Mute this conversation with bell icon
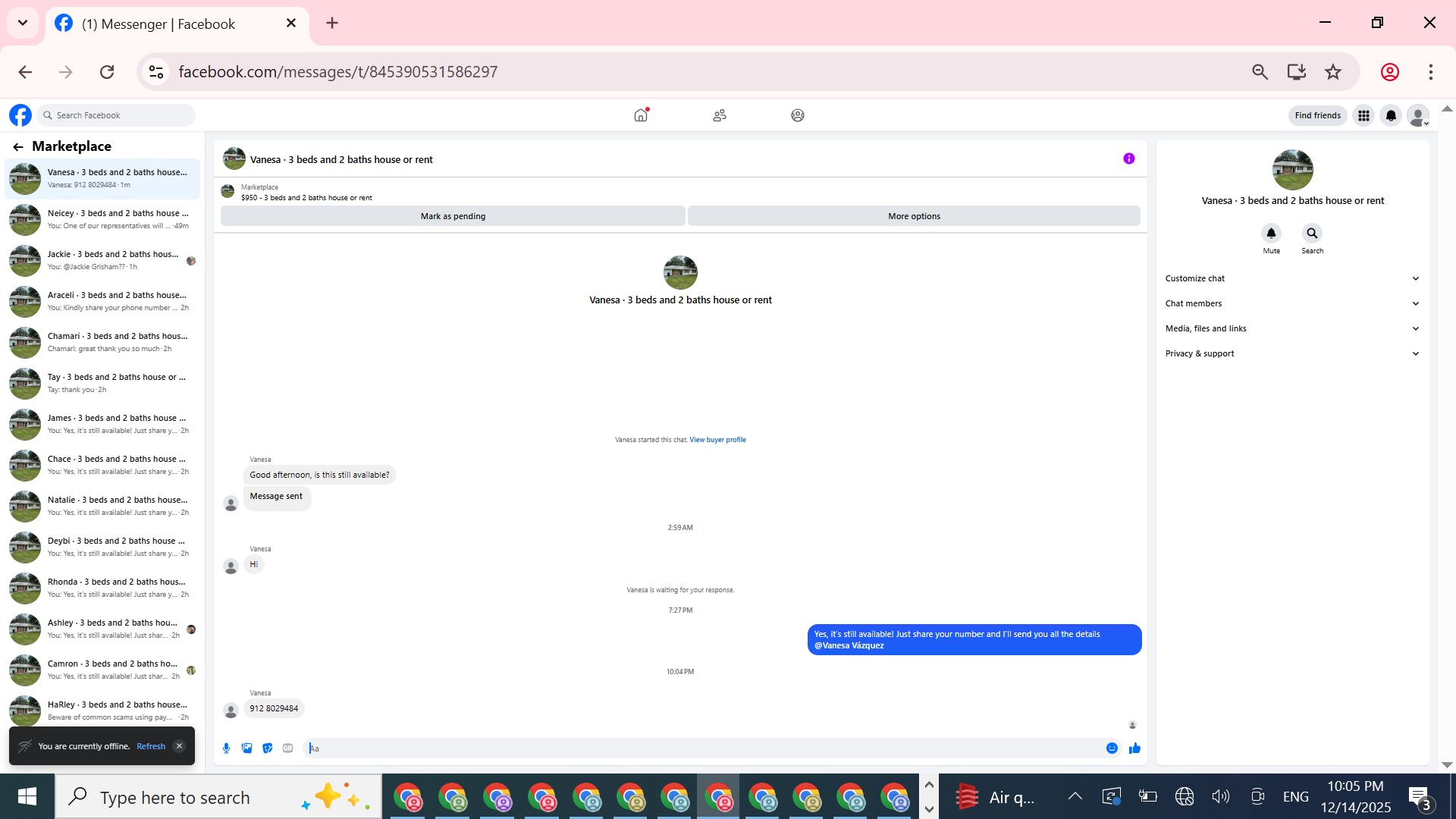 1271,234
